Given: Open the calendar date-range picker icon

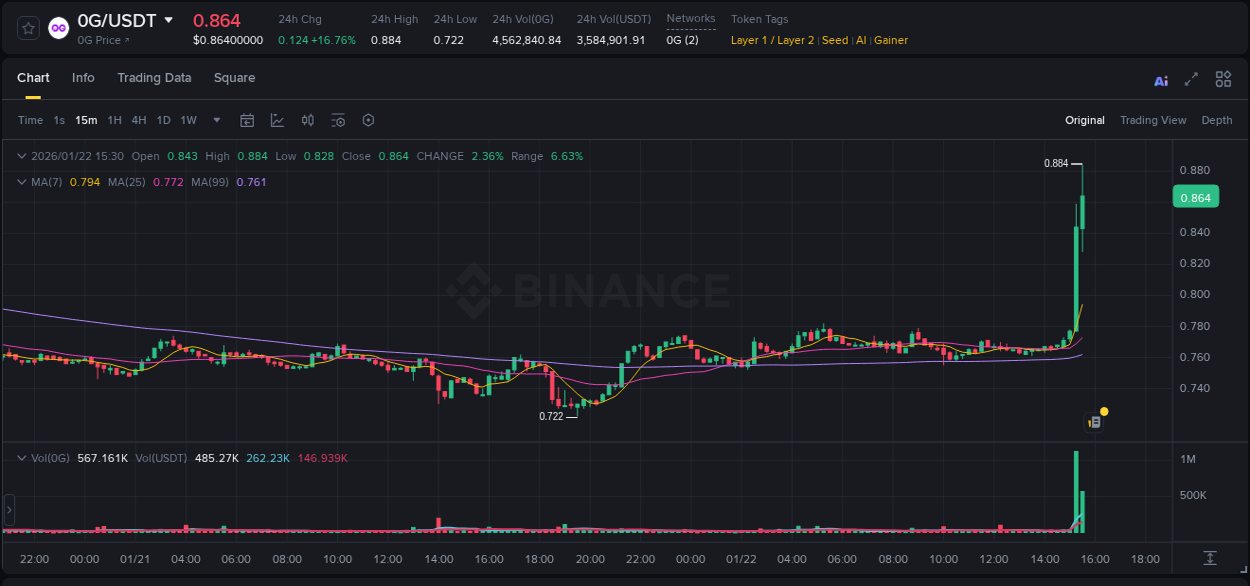Looking at the screenshot, I should tap(247, 120).
